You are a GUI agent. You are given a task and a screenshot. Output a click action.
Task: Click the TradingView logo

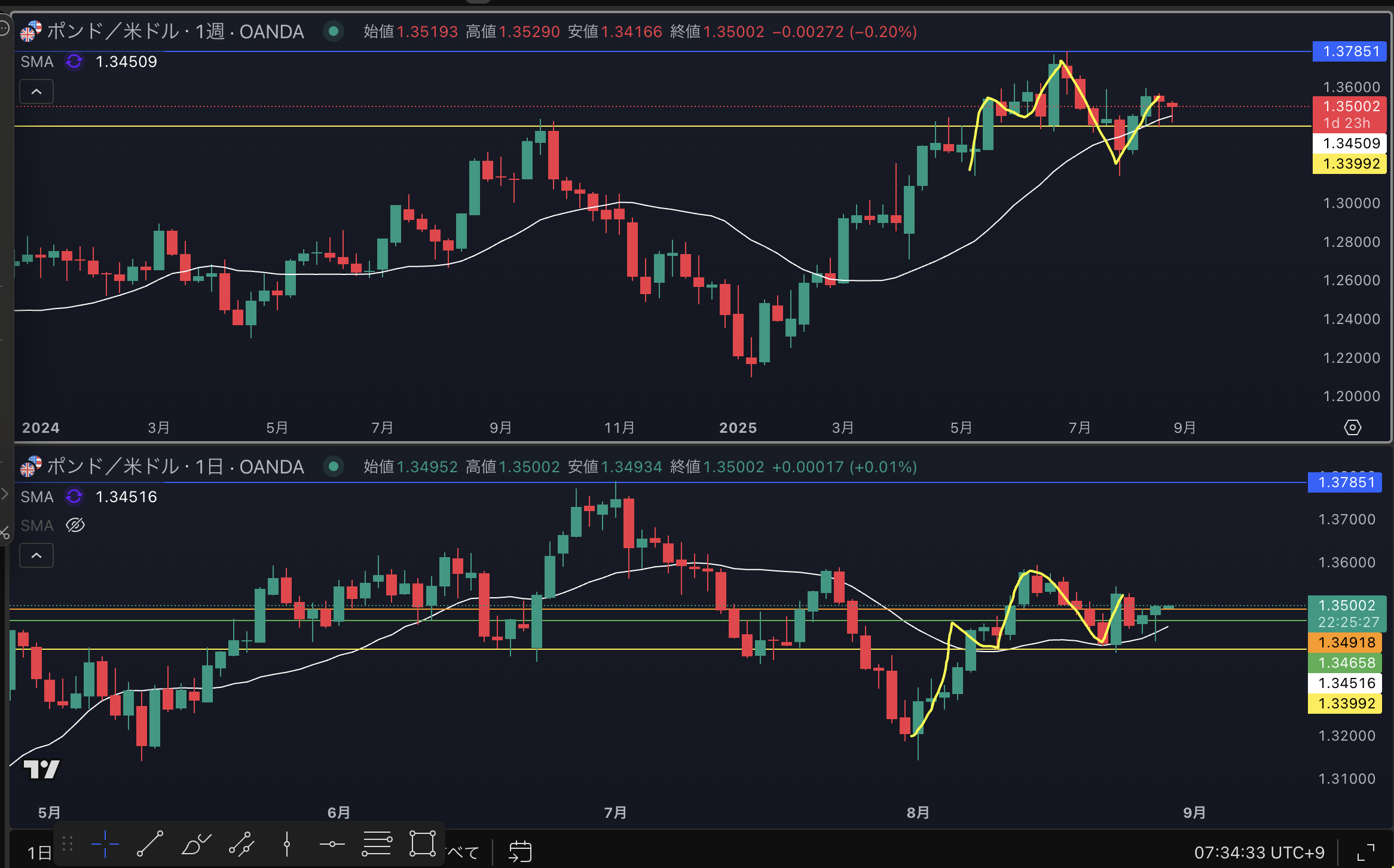41,769
